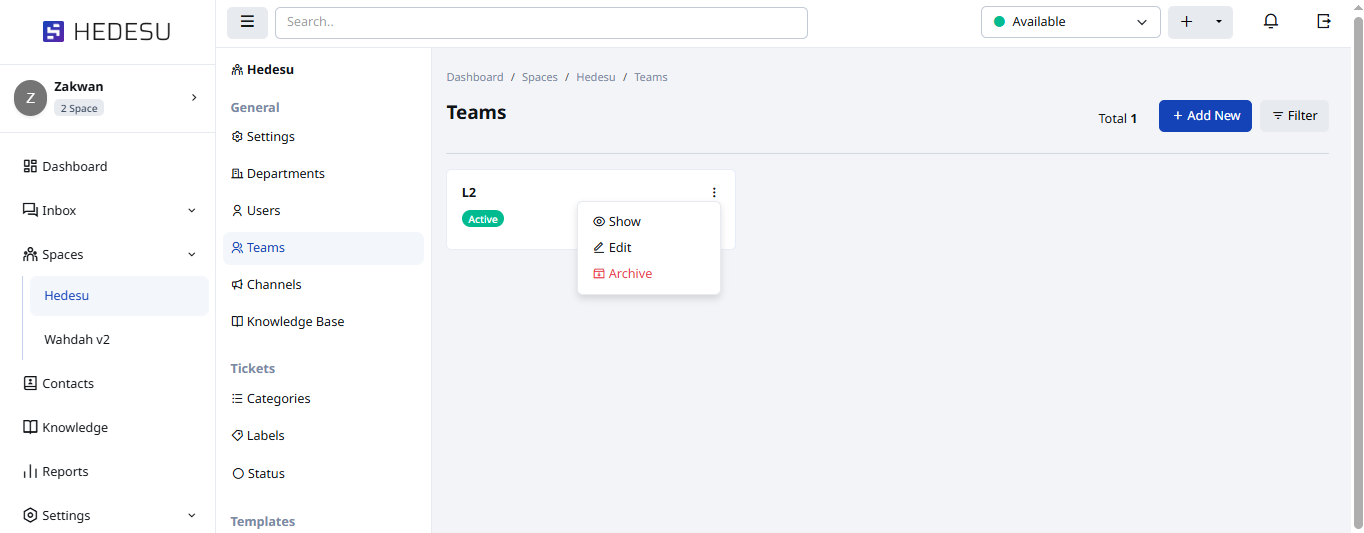Choose Archive in the team context menu
The width and height of the screenshot is (1364, 533).
(622, 274)
